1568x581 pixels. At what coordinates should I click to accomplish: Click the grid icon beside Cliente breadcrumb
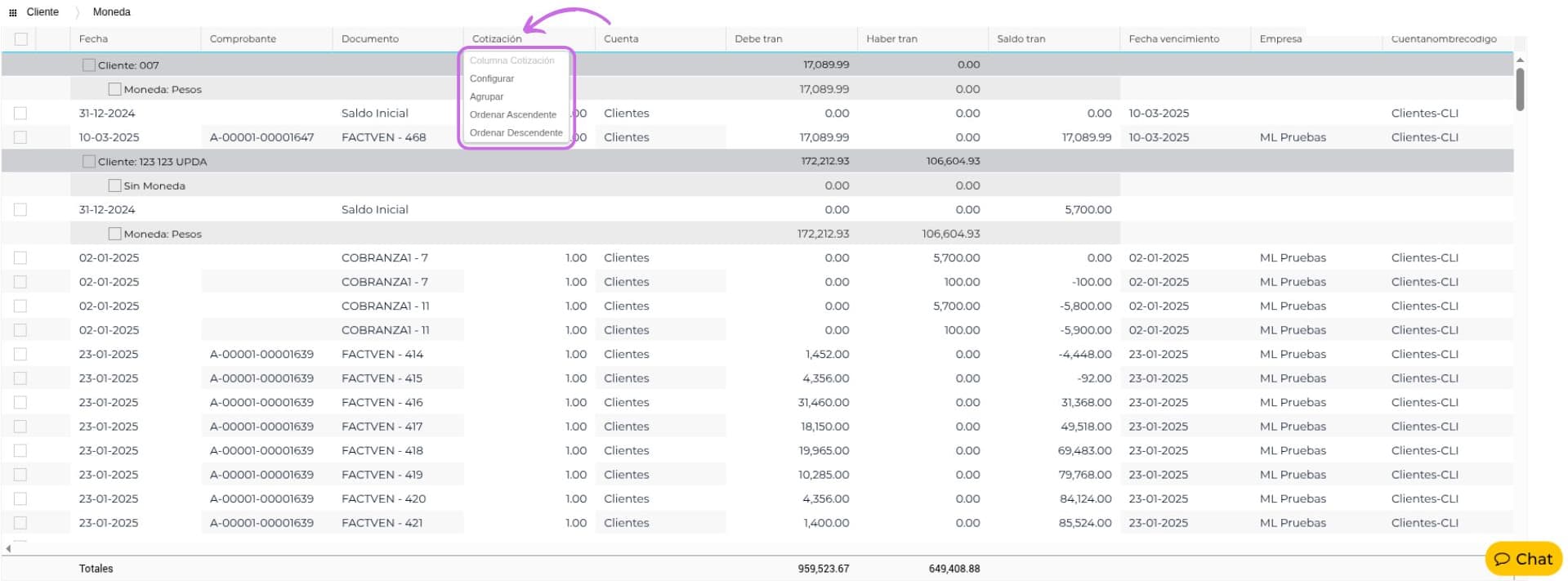(12, 12)
